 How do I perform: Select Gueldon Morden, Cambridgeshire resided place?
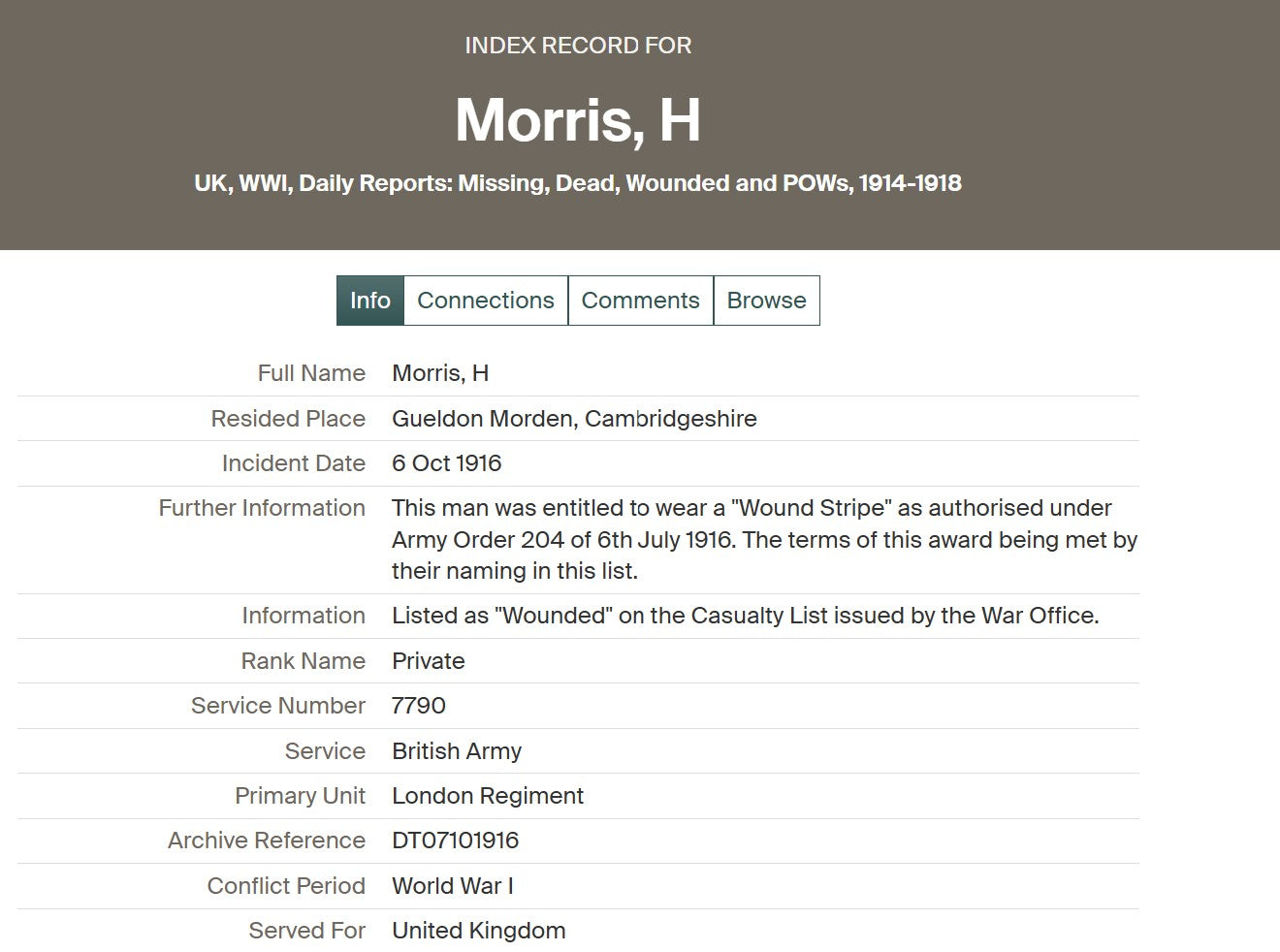coord(574,419)
